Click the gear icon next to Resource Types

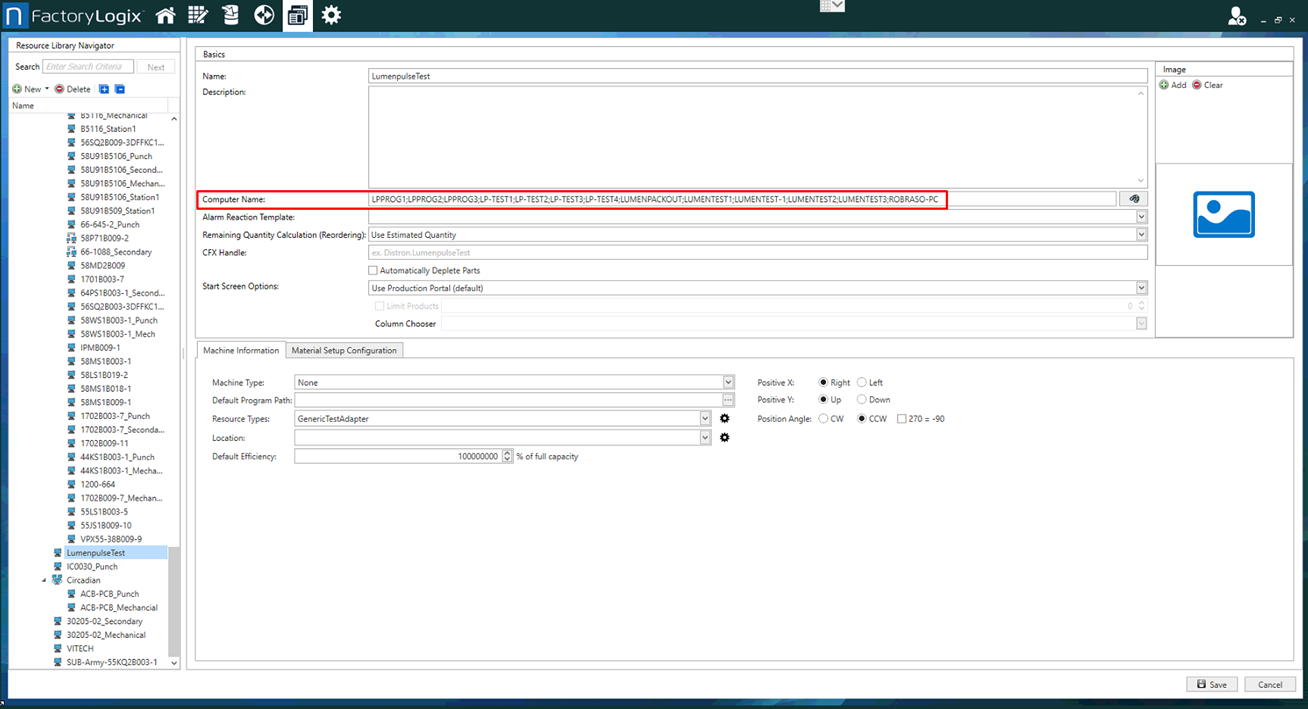(x=725, y=419)
